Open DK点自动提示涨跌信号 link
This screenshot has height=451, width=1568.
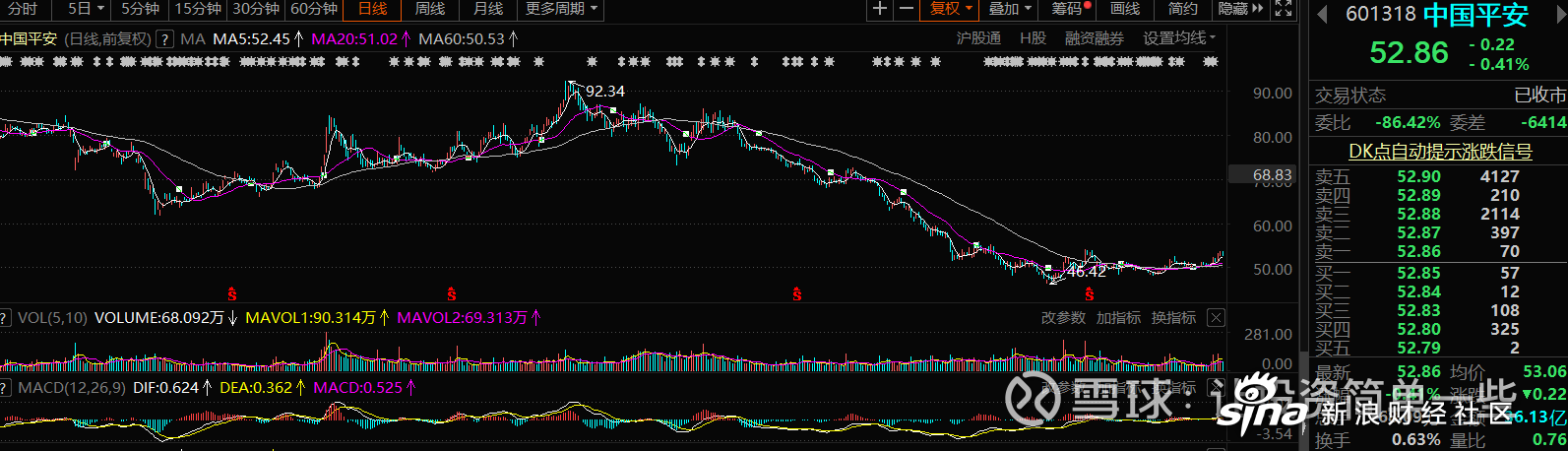pos(1440,152)
